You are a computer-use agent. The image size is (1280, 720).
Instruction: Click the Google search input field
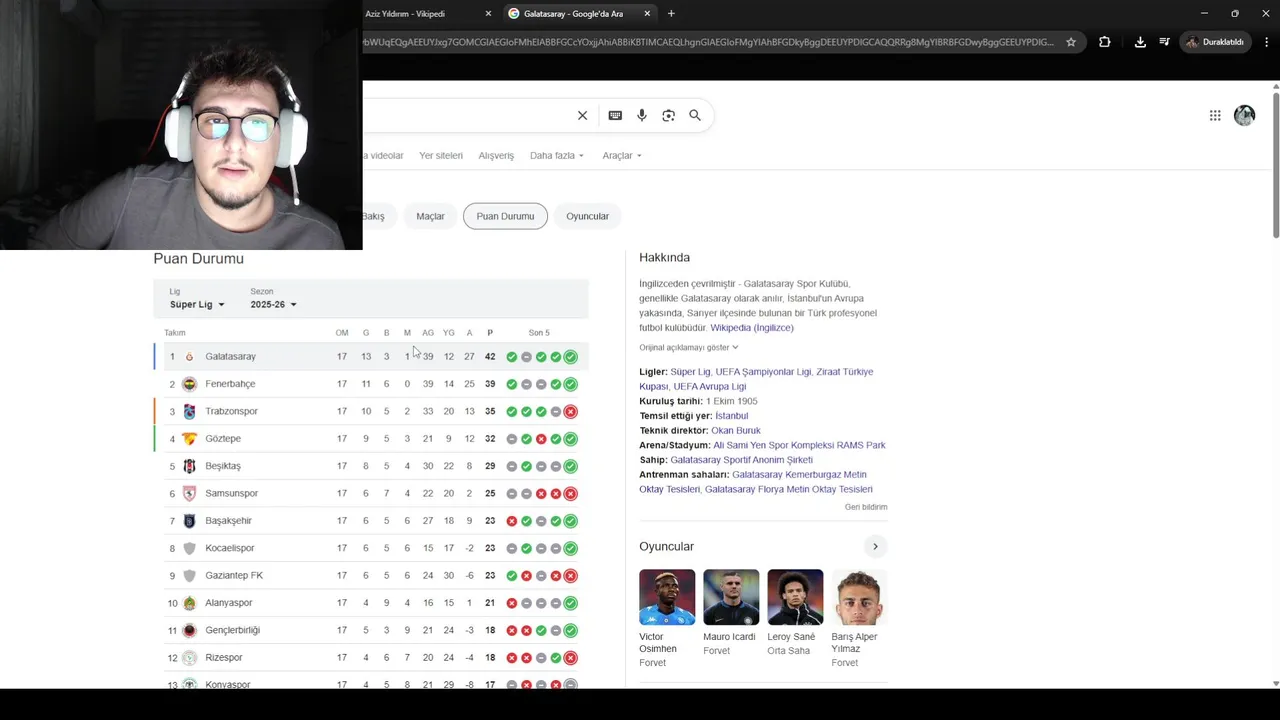tap(465, 115)
